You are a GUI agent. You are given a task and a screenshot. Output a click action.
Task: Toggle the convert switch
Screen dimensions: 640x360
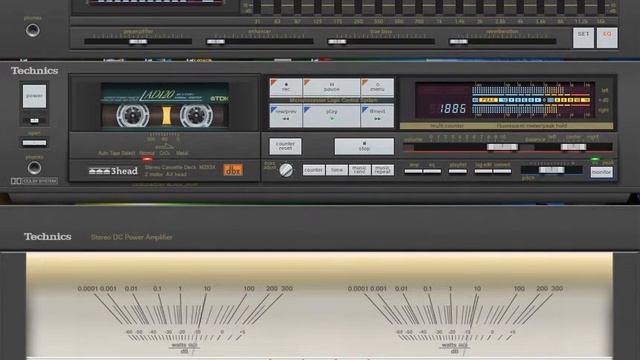pos(502,171)
